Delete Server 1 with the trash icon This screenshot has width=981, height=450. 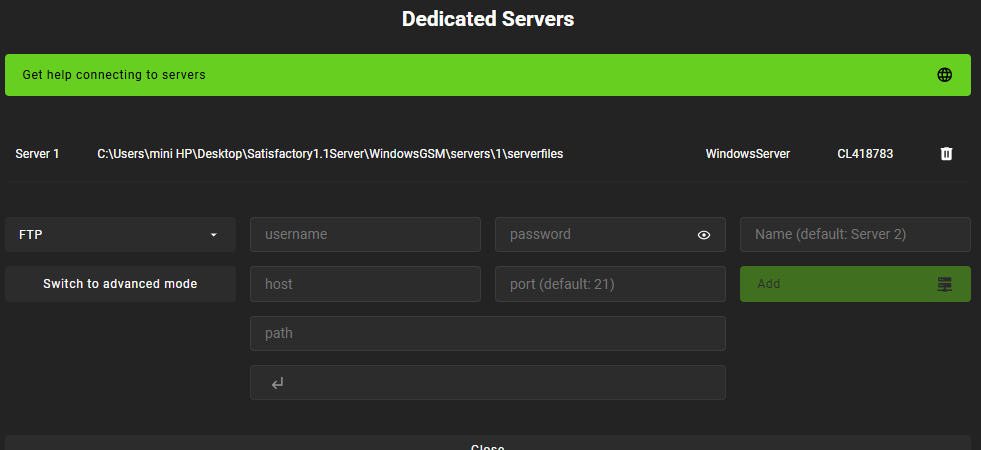point(946,153)
